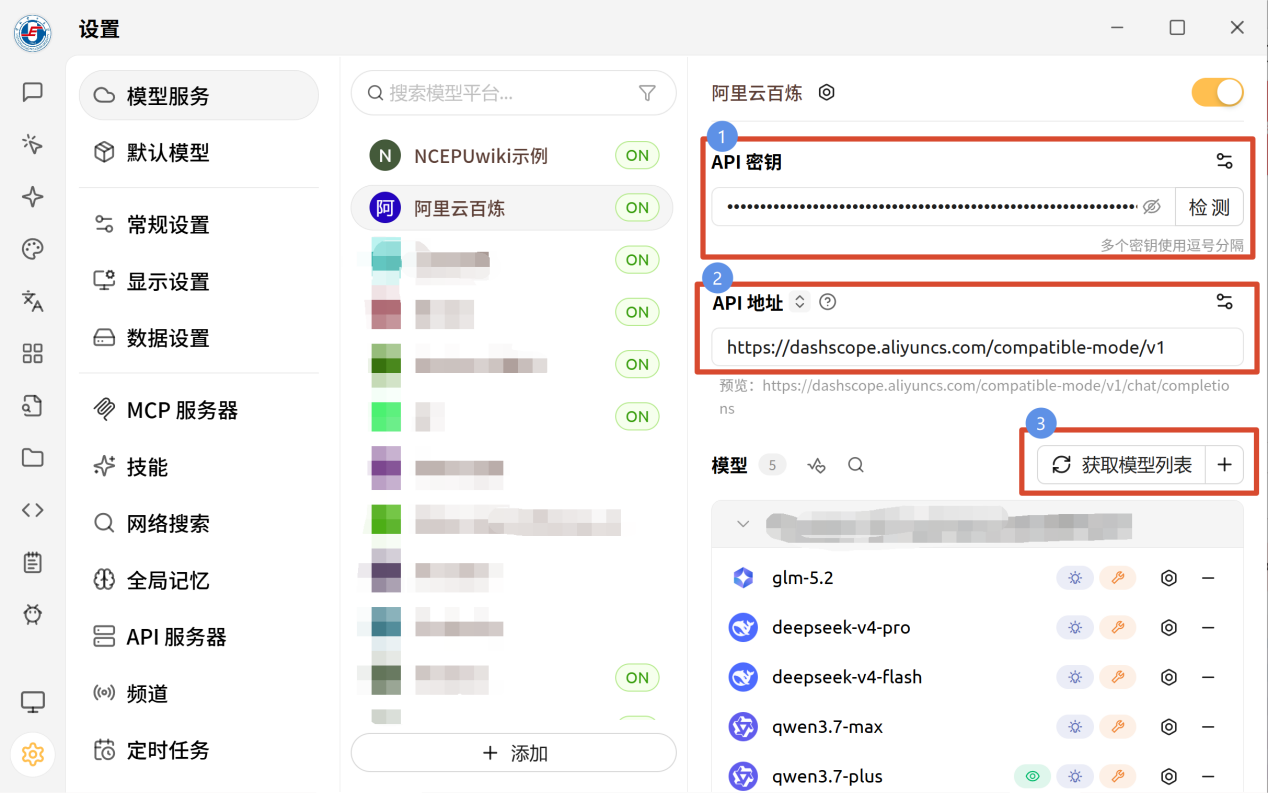
Task: Click the filter funnel in provider search
Action: point(647,93)
